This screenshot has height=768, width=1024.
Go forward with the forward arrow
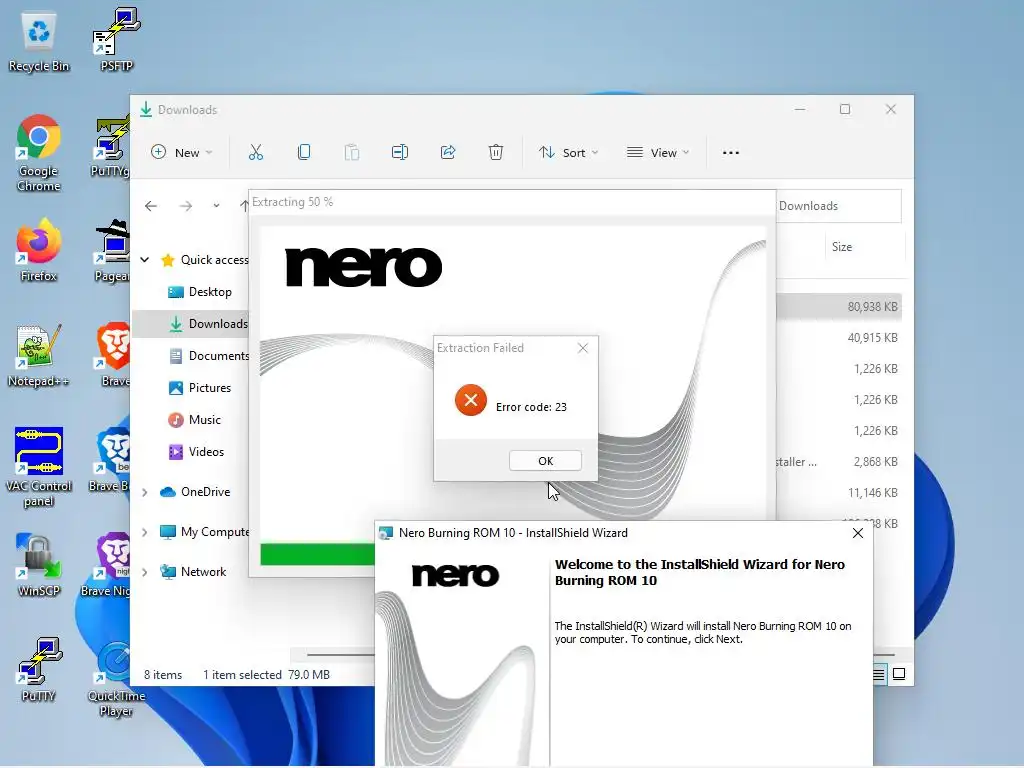click(x=186, y=206)
